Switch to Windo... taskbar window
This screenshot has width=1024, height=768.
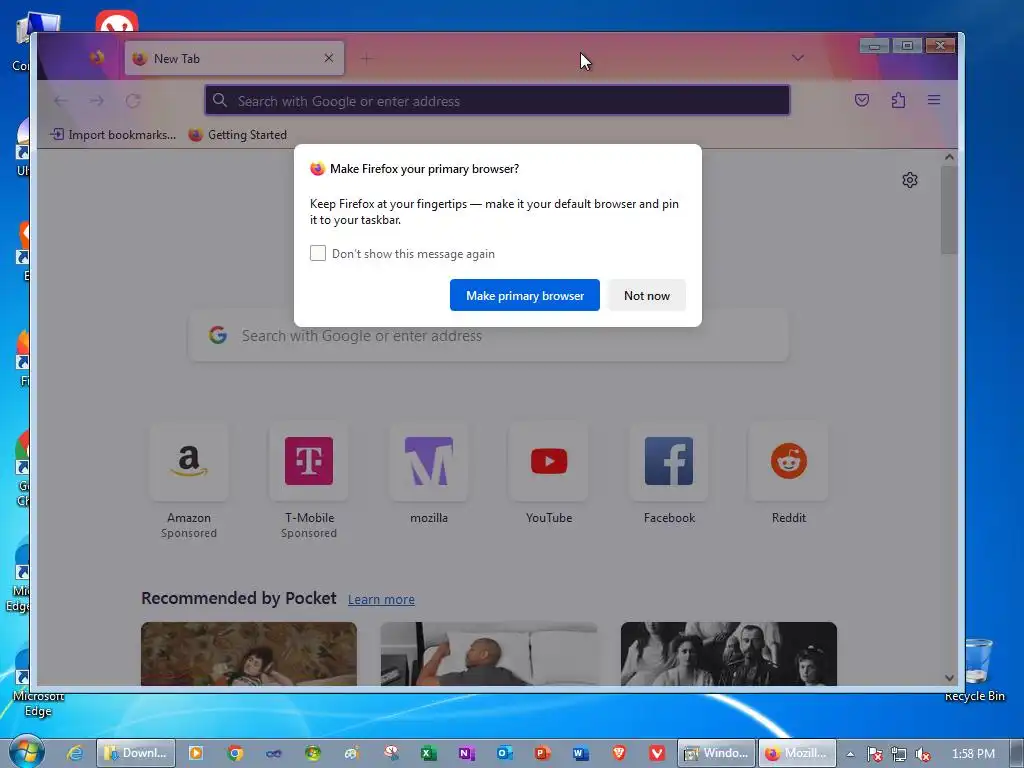(716, 753)
